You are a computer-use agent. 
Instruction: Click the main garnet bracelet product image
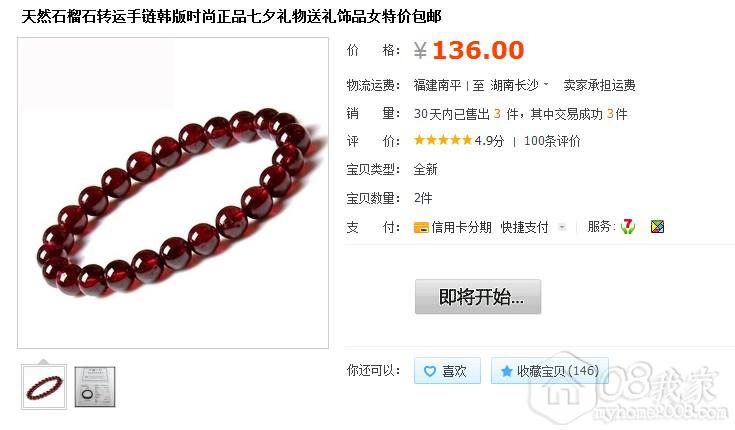173,193
